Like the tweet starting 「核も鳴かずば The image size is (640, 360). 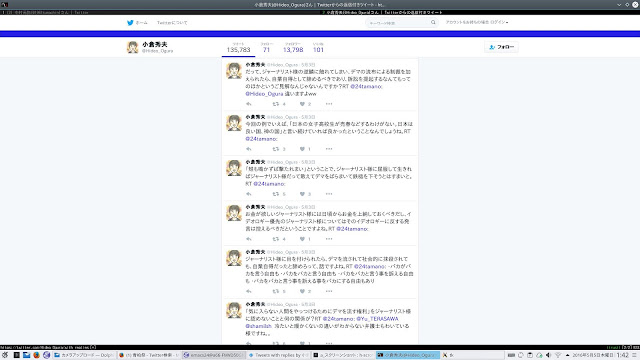(302, 194)
